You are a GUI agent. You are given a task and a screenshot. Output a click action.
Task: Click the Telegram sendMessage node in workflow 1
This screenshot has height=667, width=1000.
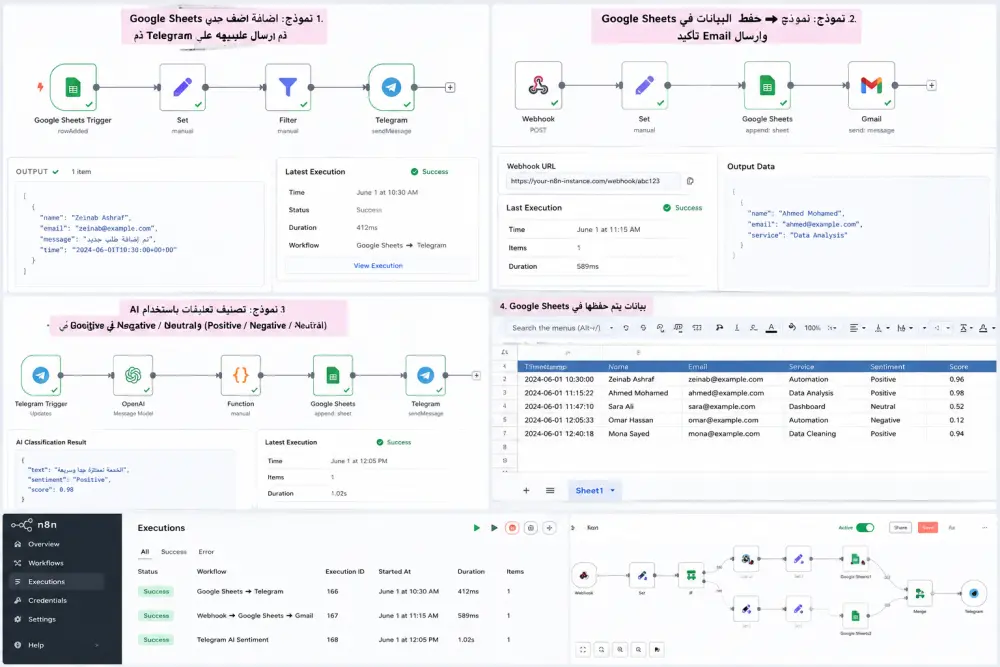point(391,87)
